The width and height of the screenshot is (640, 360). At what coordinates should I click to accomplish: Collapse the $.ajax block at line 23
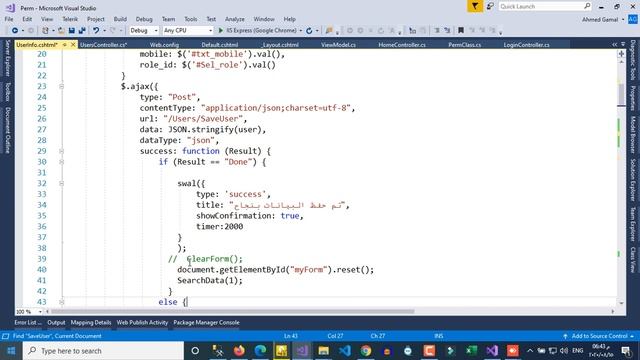pyautogui.click(x=62, y=87)
